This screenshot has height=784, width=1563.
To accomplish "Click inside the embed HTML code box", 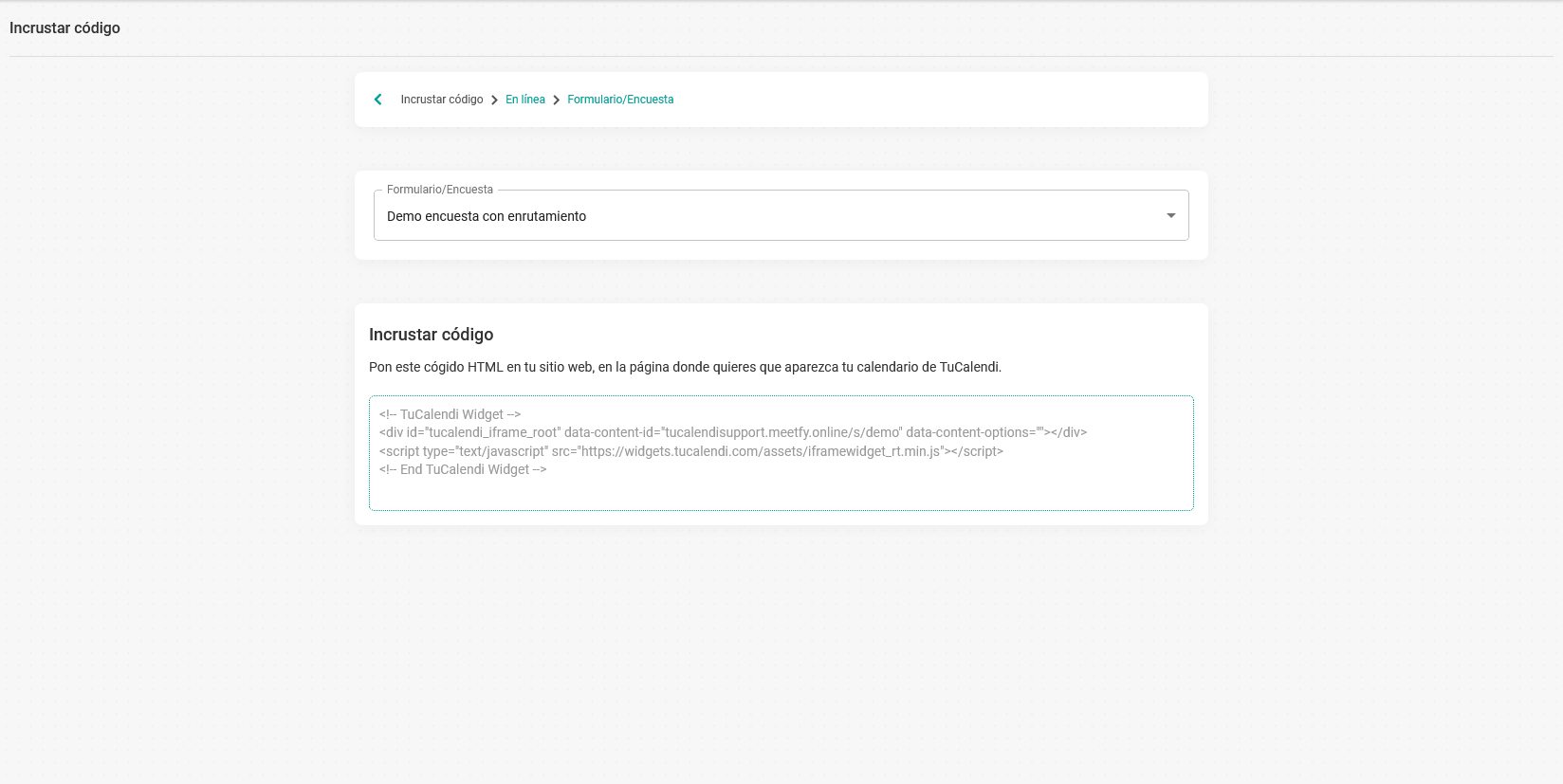I will click(x=781, y=453).
